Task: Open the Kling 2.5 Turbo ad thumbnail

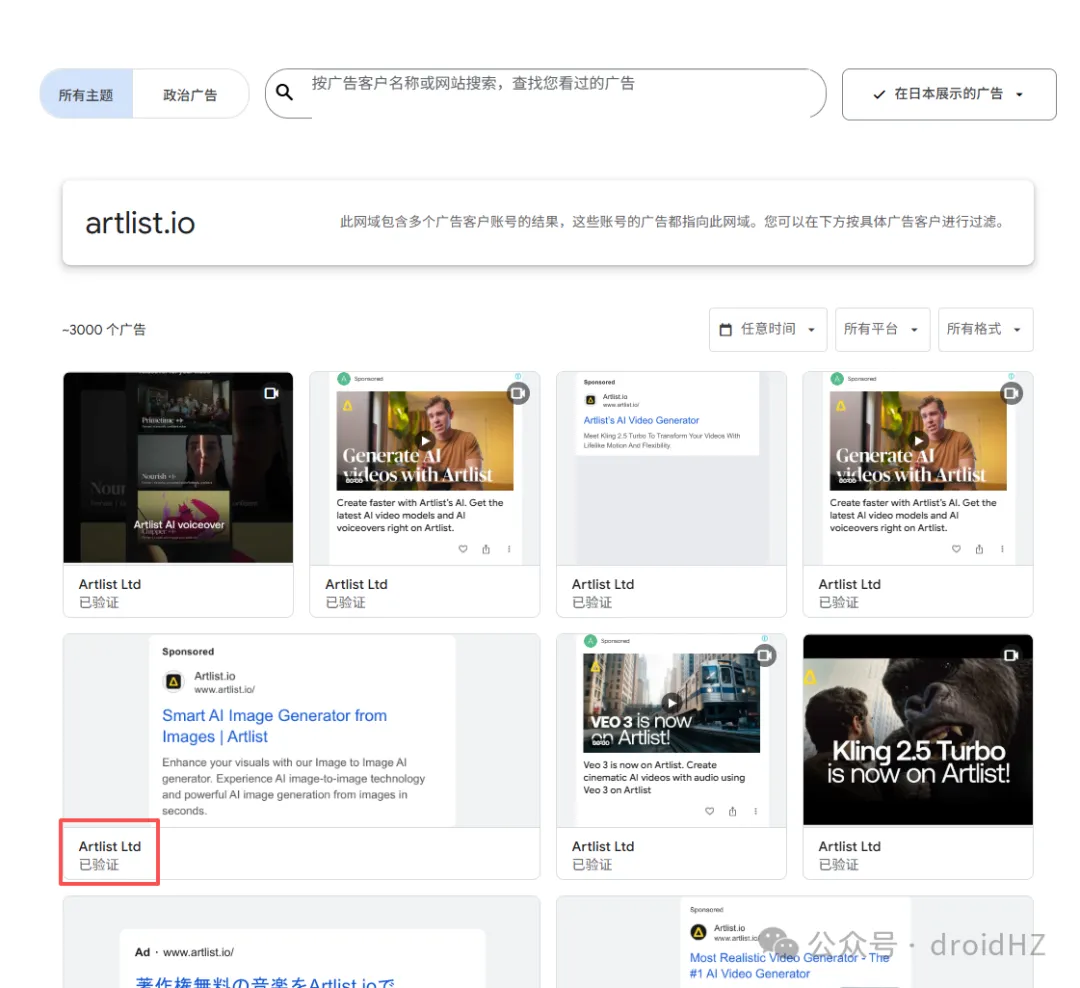Action: coord(917,730)
